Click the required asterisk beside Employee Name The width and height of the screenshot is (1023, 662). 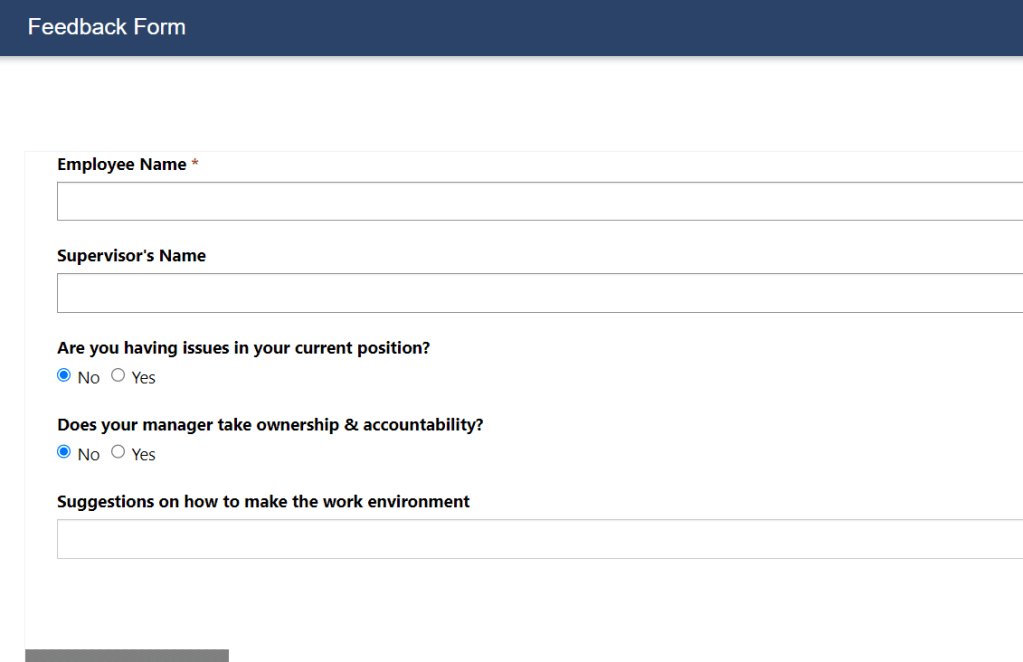click(195, 164)
